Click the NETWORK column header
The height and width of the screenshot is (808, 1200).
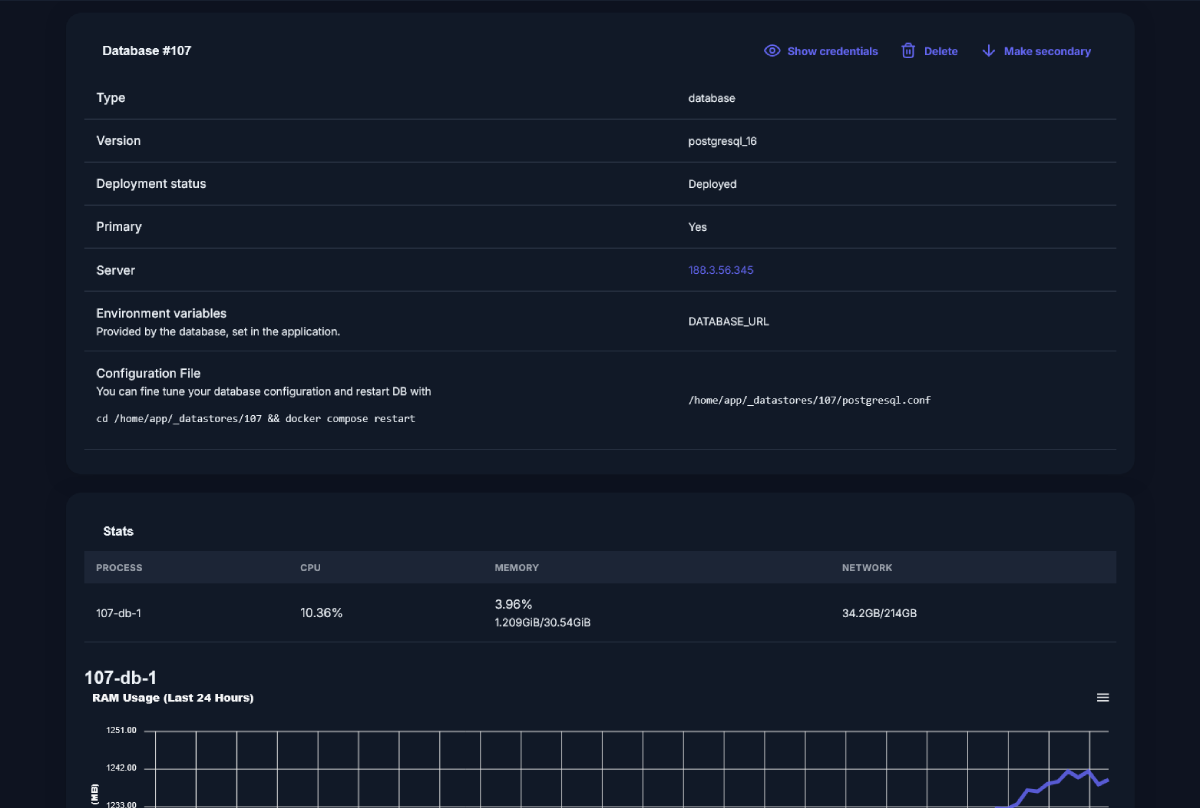867,568
